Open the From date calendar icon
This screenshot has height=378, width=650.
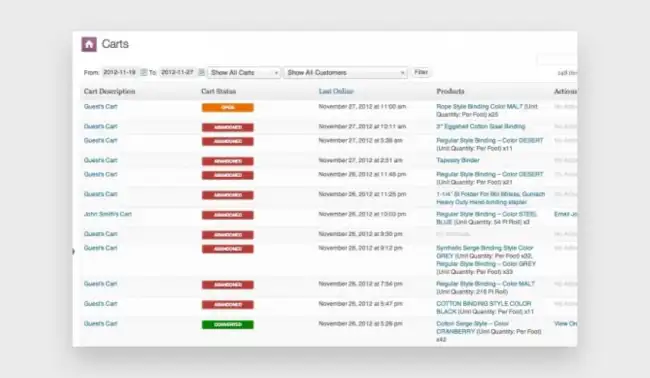143,73
